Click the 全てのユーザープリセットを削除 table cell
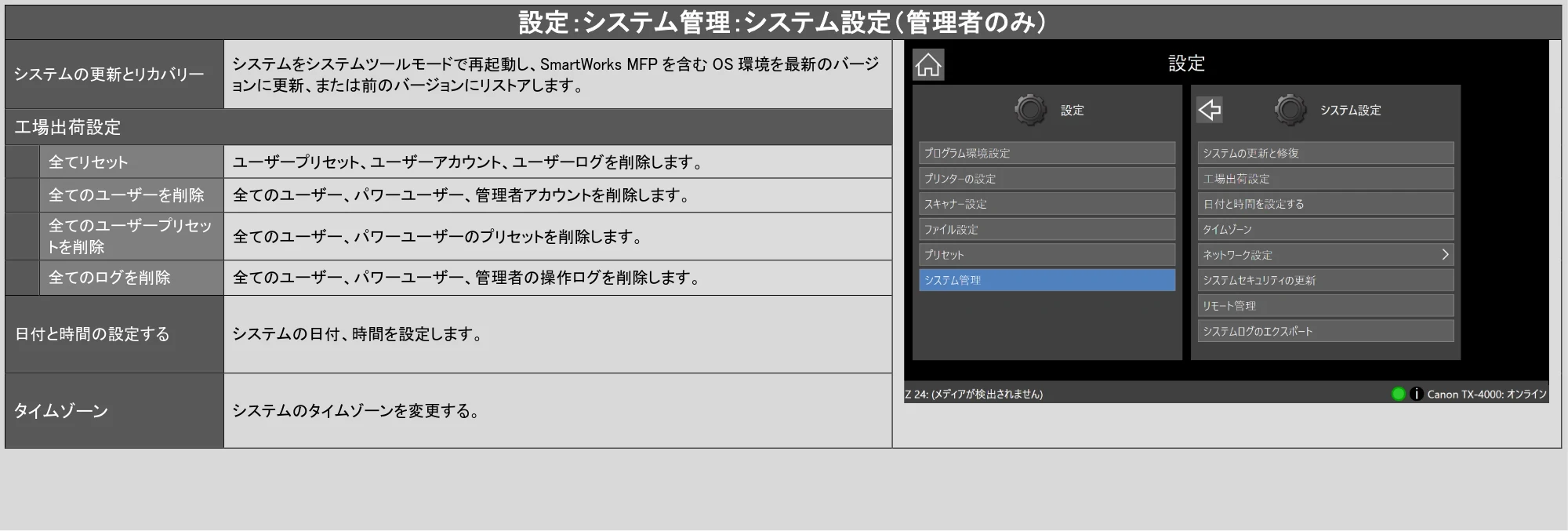1568x531 pixels. click(131, 236)
